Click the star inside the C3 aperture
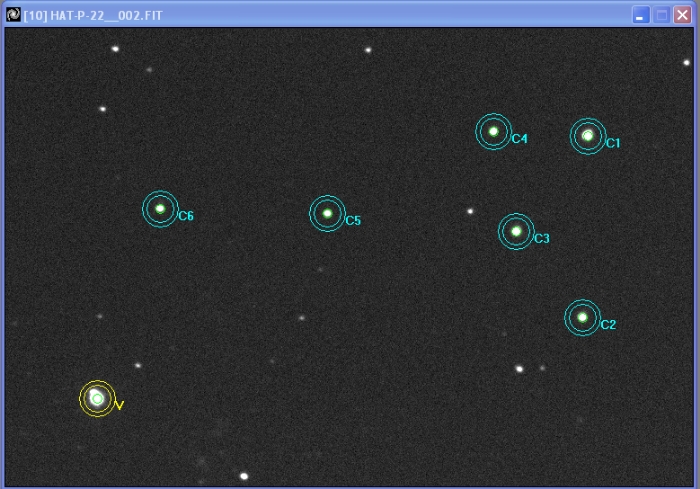 point(516,231)
